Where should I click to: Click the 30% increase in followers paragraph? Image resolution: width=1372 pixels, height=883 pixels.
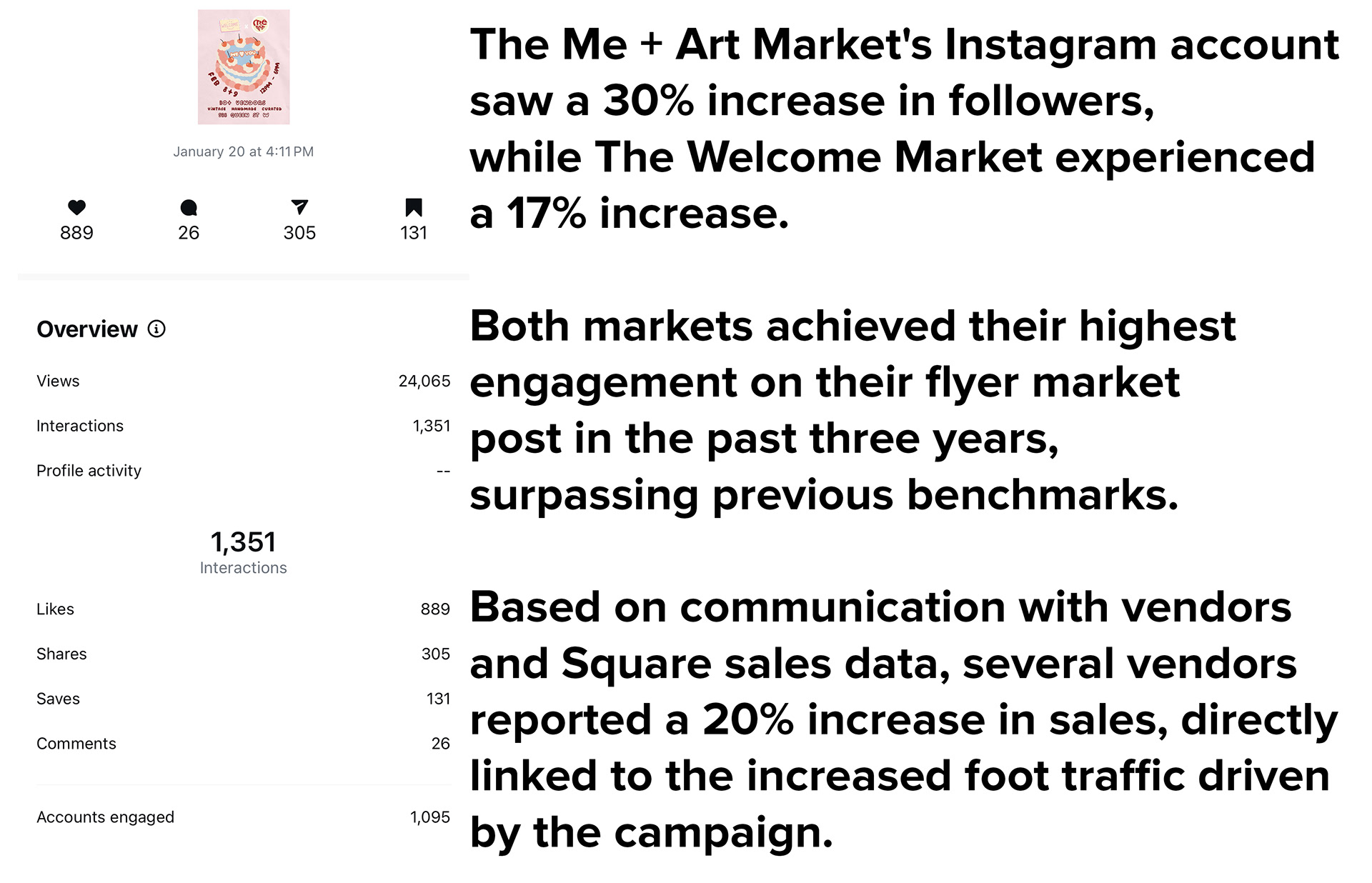tap(904, 129)
